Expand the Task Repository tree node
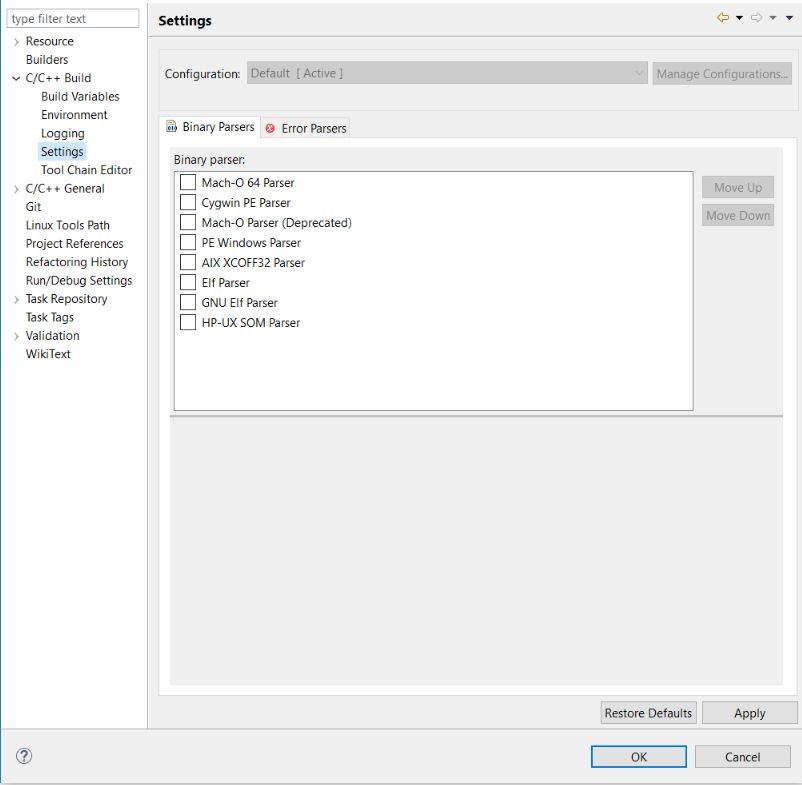The height and width of the screenshot is (785, 802). pos(16,299)
